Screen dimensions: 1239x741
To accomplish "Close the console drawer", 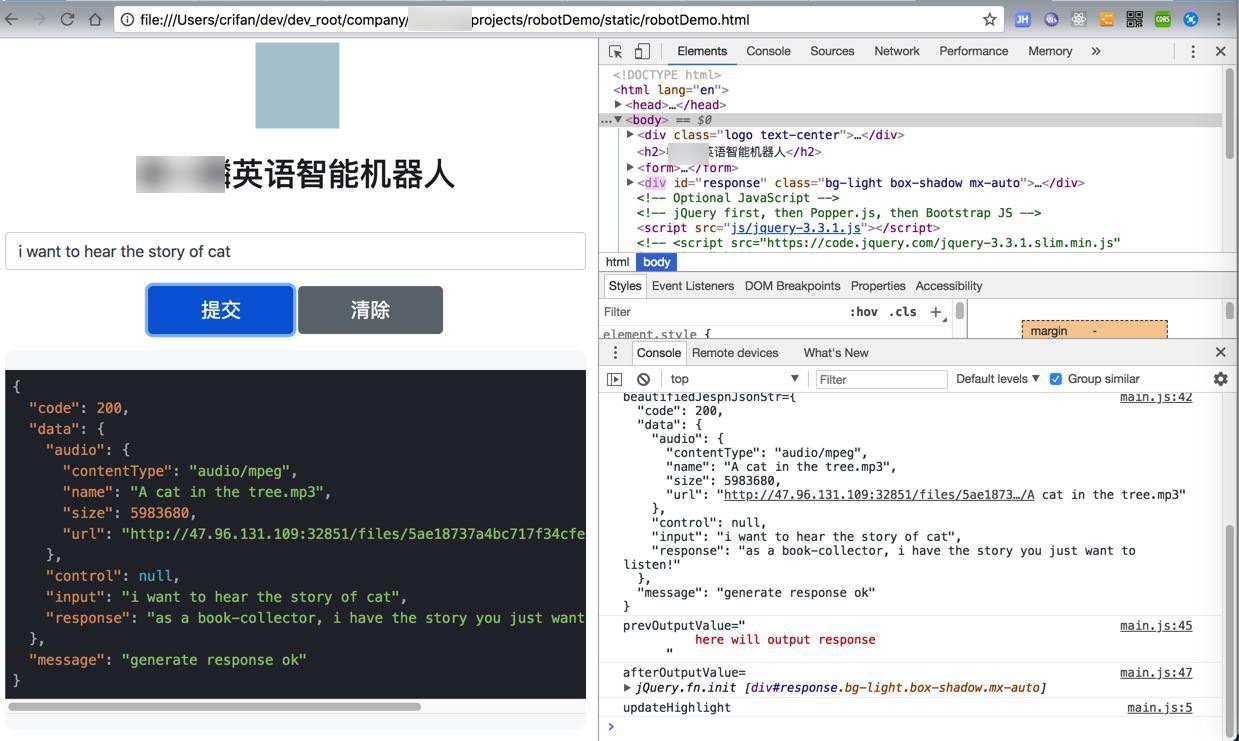I will [x=1220, y=353].
